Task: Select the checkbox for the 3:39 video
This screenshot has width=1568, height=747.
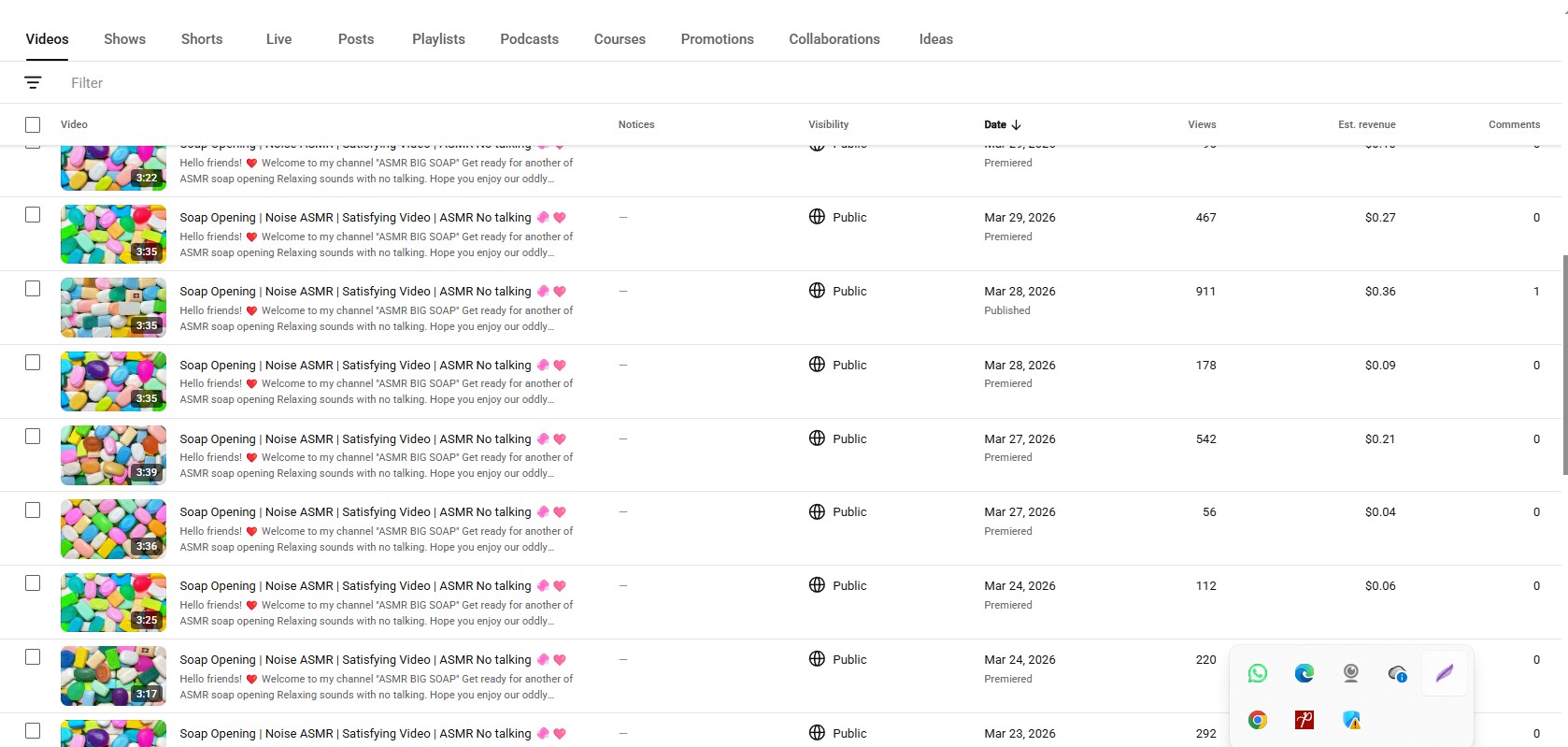Action: coord(33,437)
